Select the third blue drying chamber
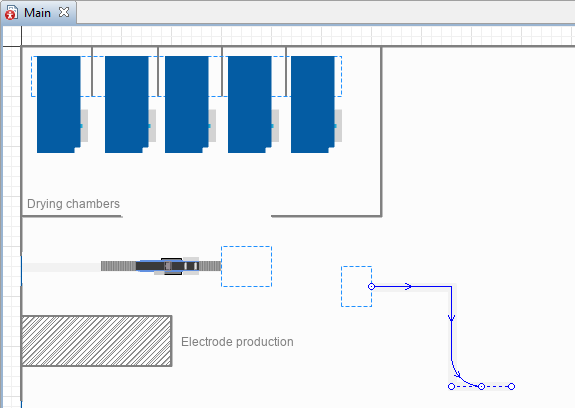 pos(187,104)
